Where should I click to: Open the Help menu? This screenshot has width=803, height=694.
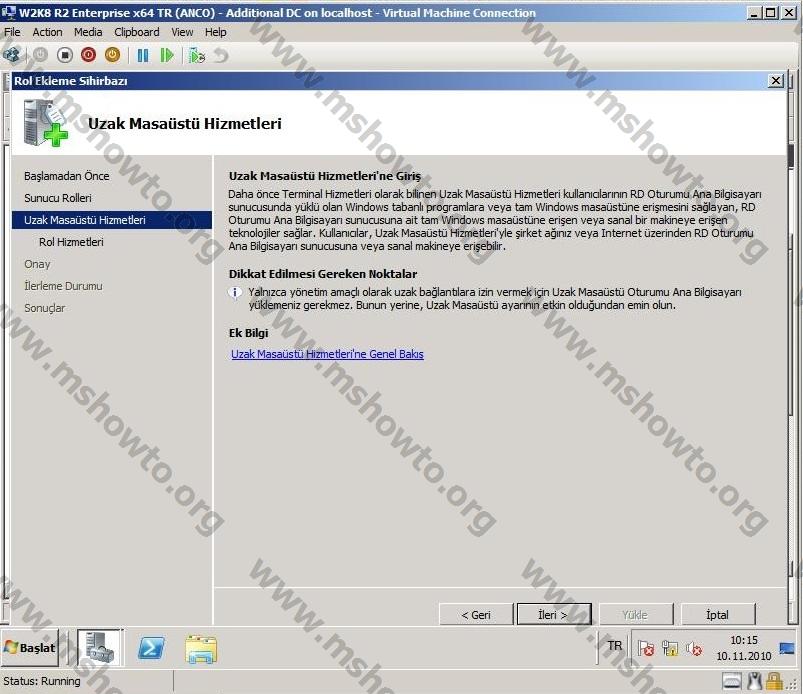click(216, 32)
